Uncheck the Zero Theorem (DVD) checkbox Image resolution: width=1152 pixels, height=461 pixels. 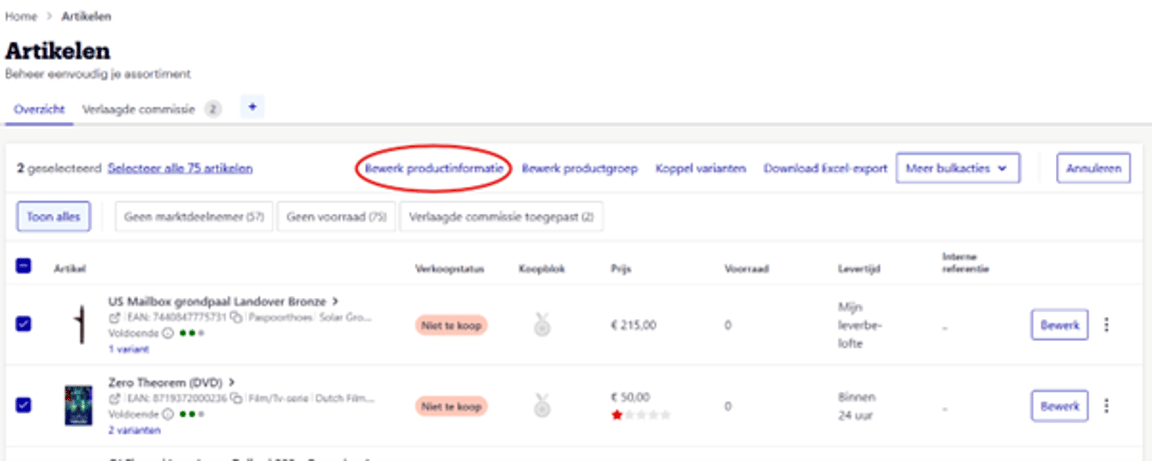(x=24, y=405)
